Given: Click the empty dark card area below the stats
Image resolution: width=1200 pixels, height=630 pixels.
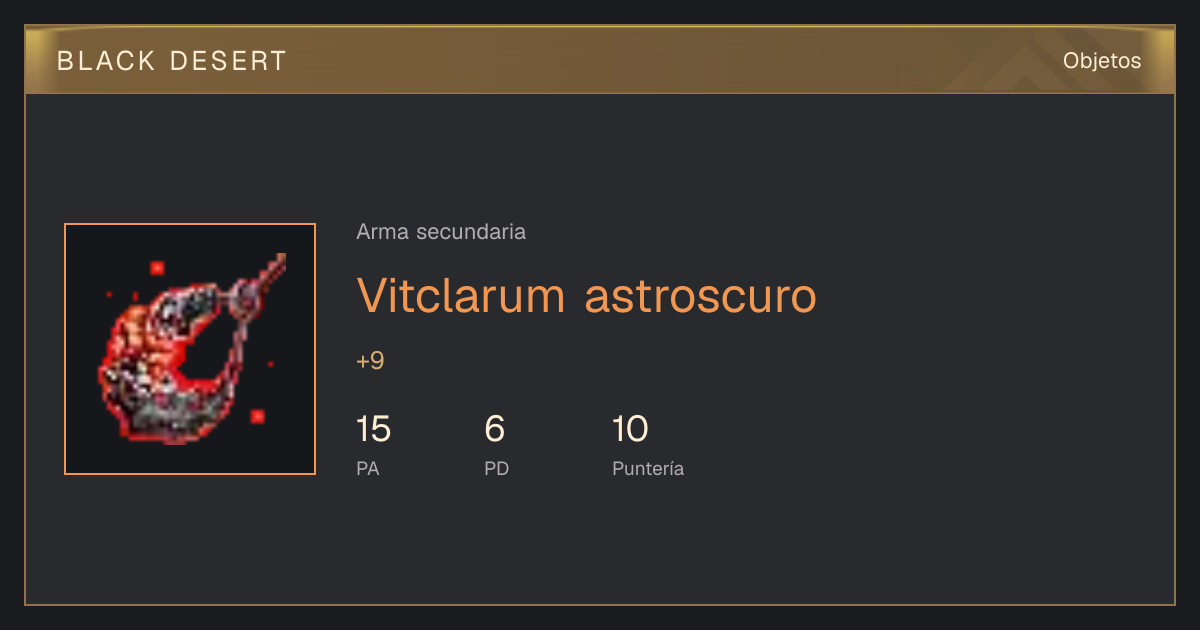Looking at the screenshot, I should click(600, 545).
